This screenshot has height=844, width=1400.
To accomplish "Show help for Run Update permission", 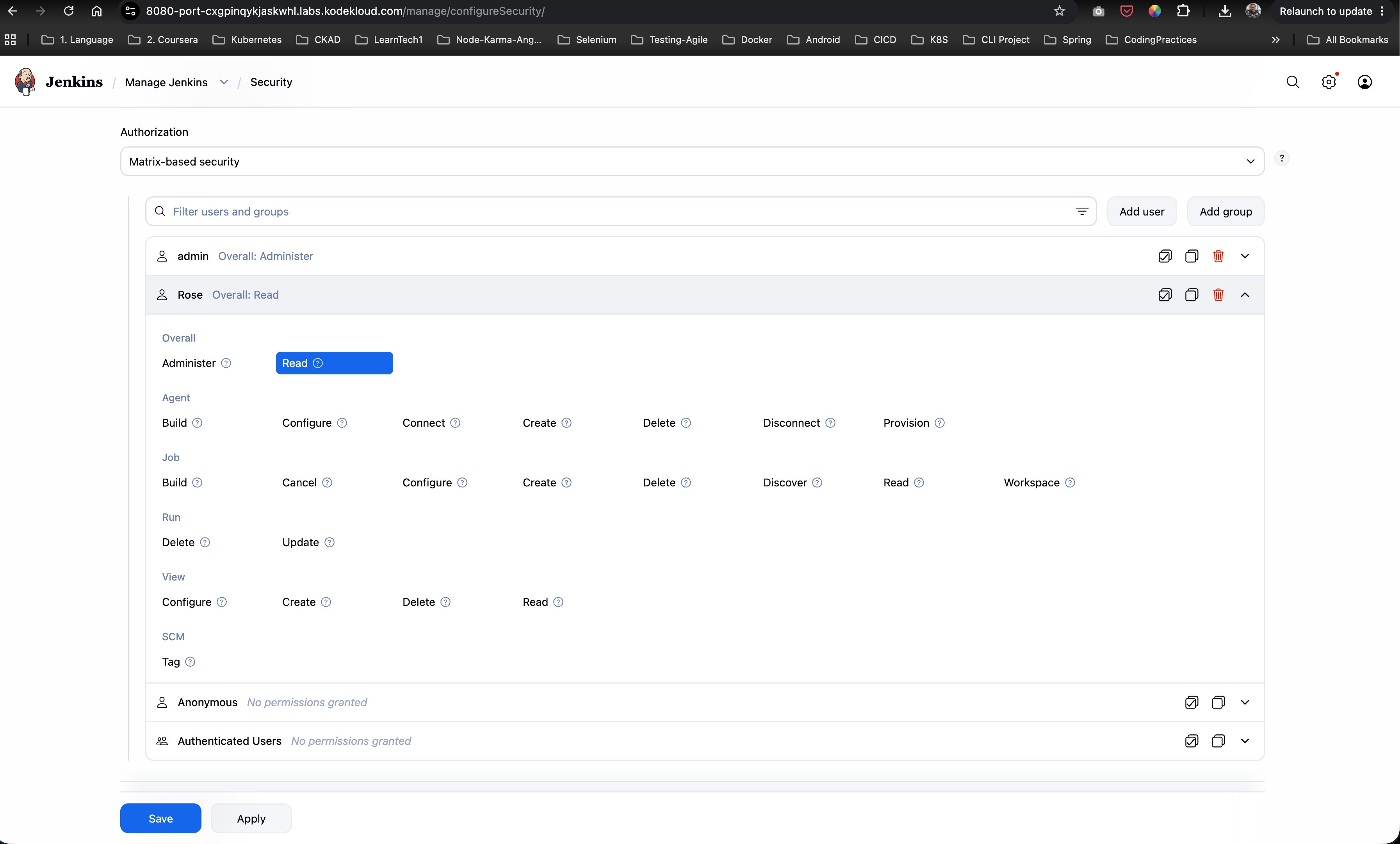I will click(x=330, y=542).
